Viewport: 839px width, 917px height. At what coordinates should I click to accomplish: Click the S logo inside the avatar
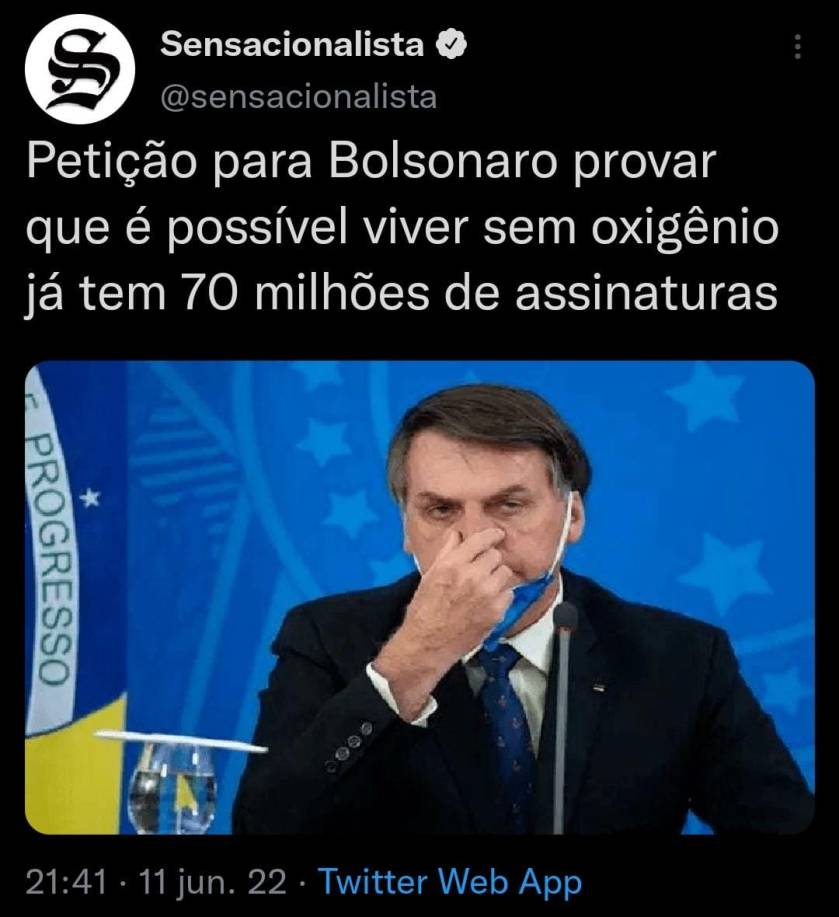tap(81, 69)
